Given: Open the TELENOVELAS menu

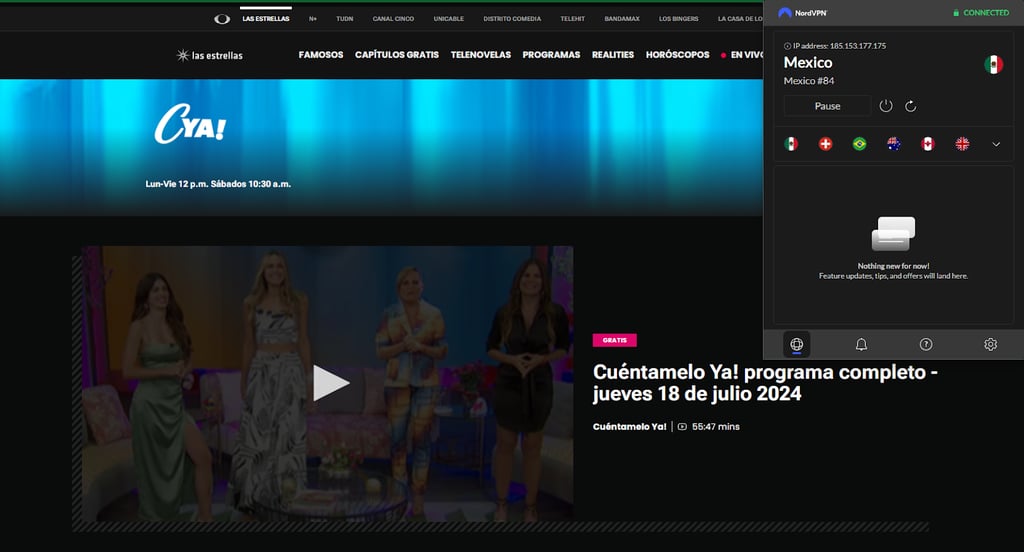Looking at the screenshot, I should point(481,55).
